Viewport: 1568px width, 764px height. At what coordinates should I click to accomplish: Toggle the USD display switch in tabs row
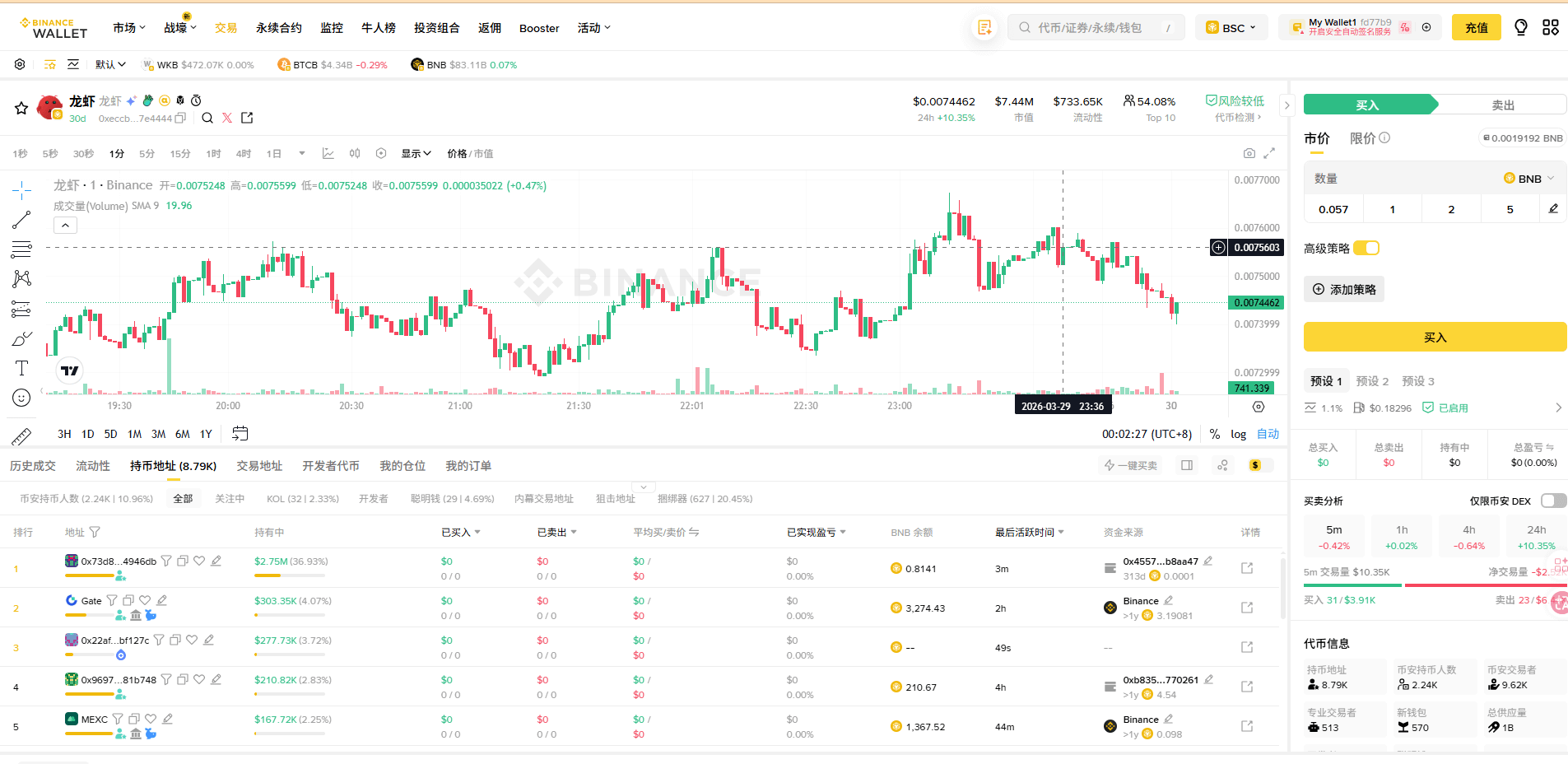coord(1260,465)
